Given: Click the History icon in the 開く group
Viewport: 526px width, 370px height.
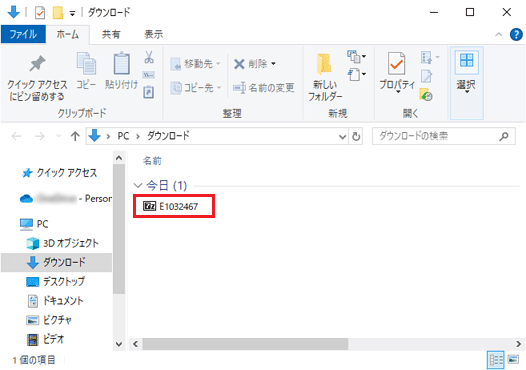Looking at the screenshot, I should click(426, 95).
